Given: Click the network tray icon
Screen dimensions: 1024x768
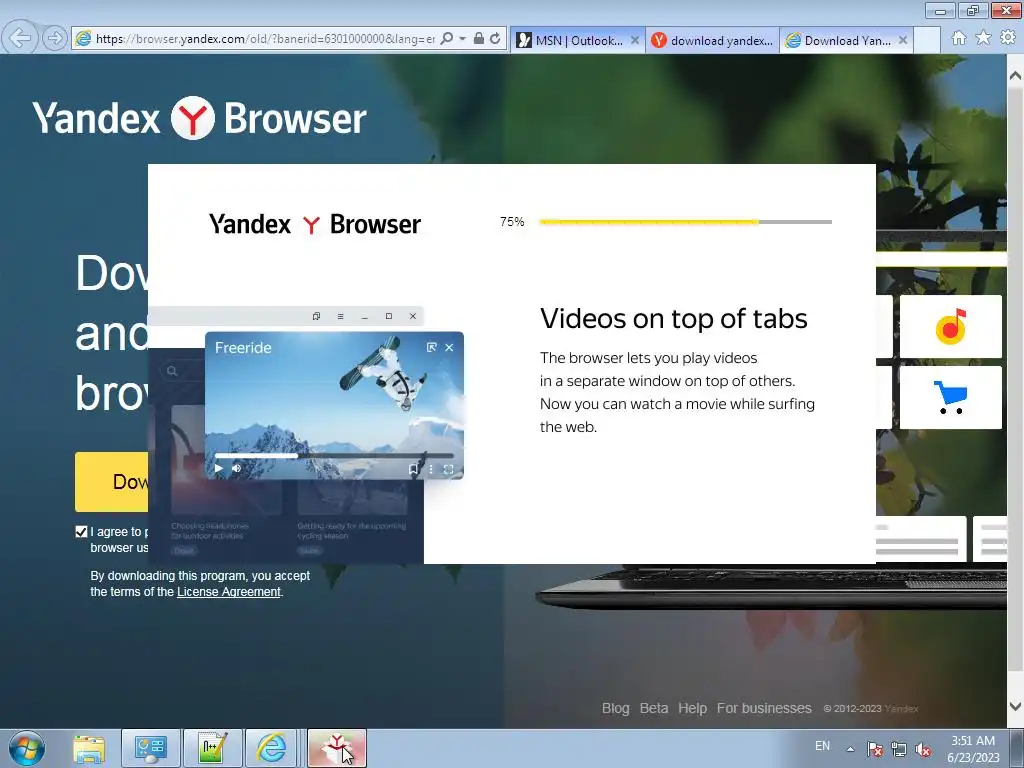Looking at the screenshot, I should click(899, 749).
